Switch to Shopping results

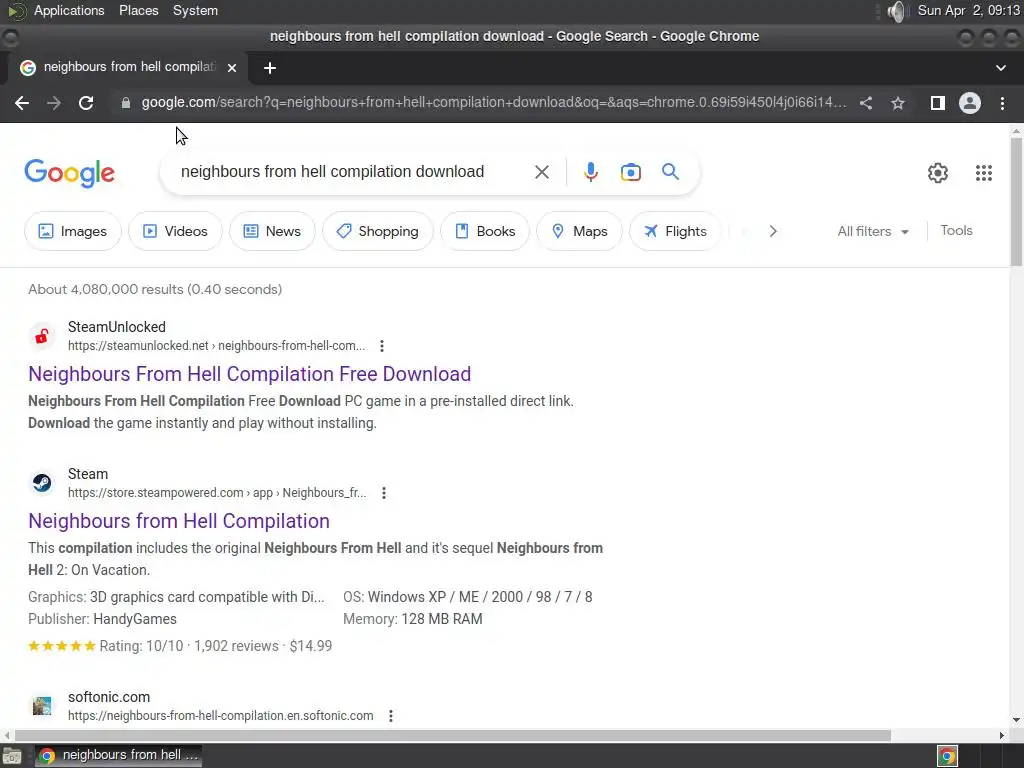pos(377,231)
